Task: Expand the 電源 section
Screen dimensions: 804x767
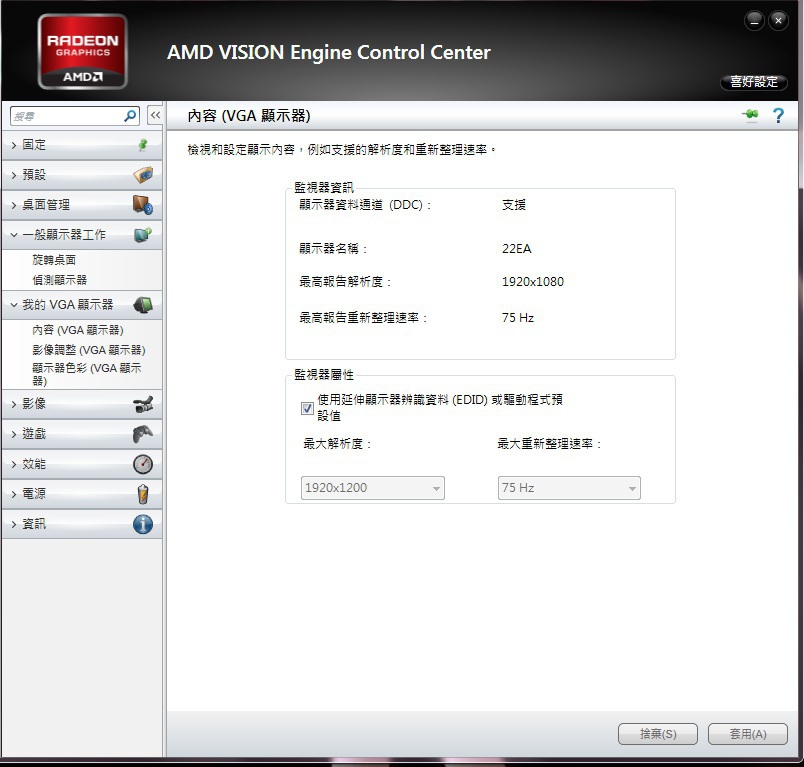Action: 82,494
